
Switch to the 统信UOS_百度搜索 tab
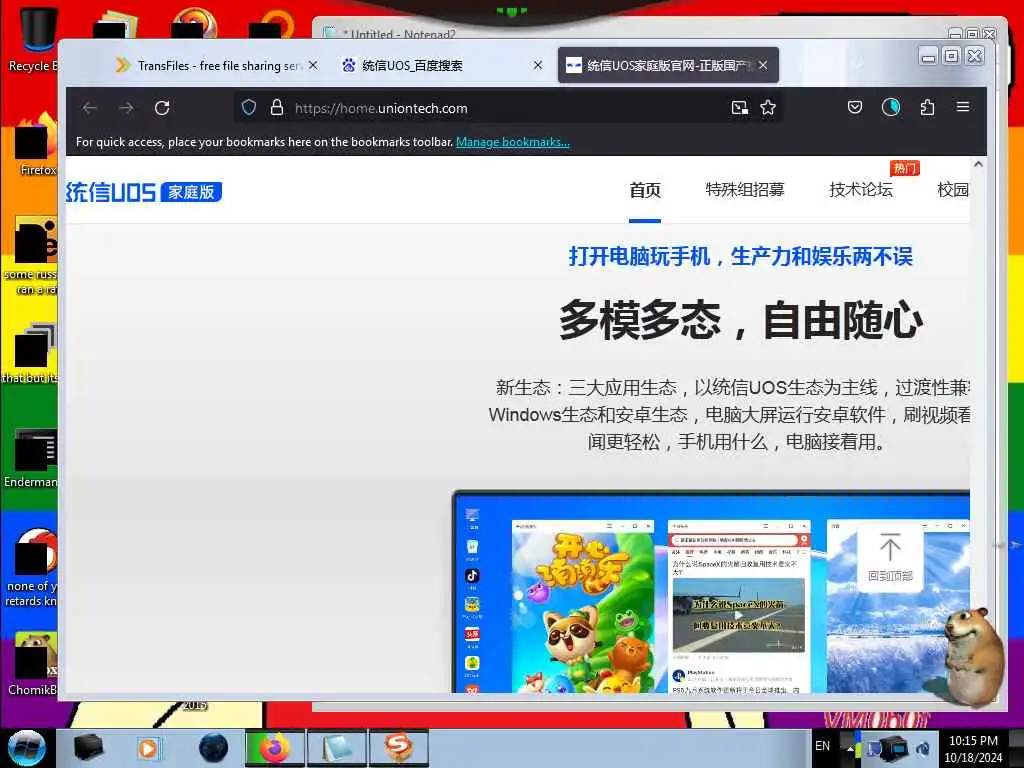point(441,65)
